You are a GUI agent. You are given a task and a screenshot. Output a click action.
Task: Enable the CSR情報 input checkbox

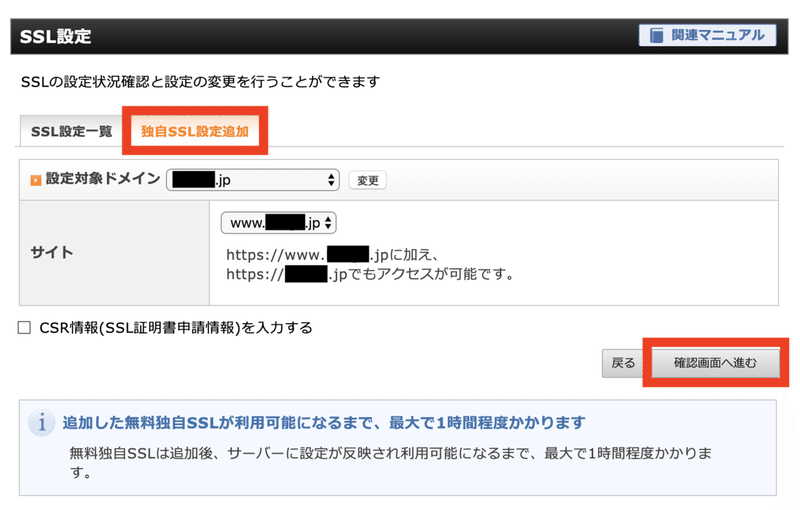(x=24, y=327)
